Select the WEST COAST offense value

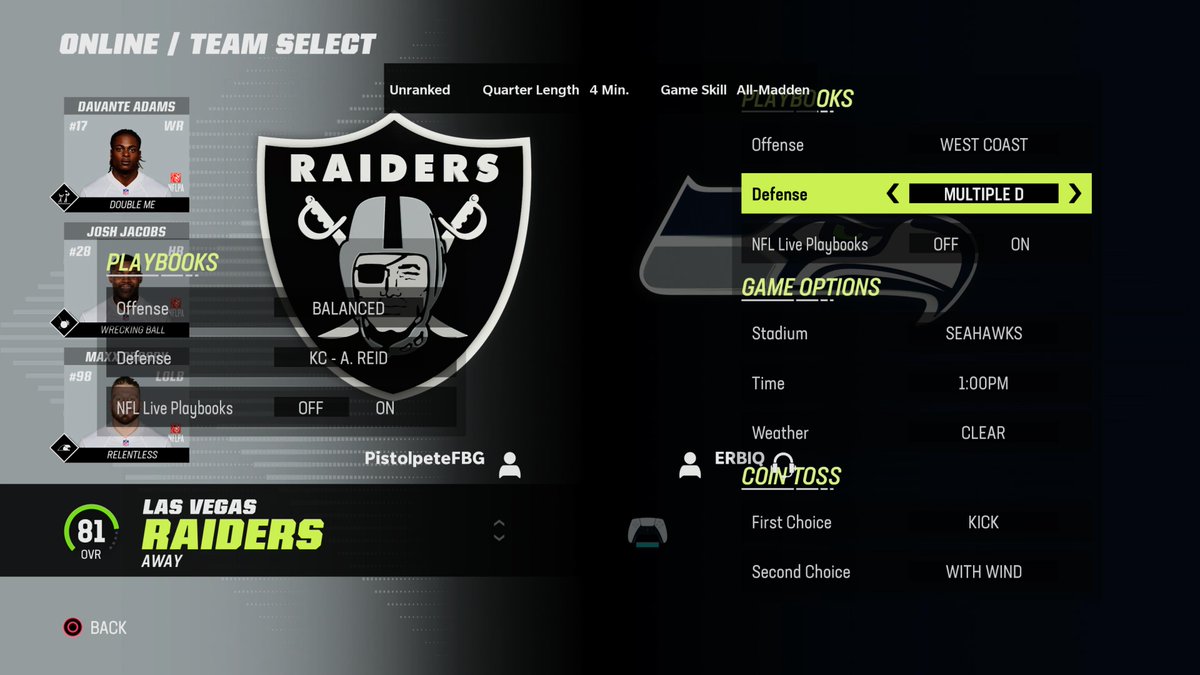[x=984, y=145]
